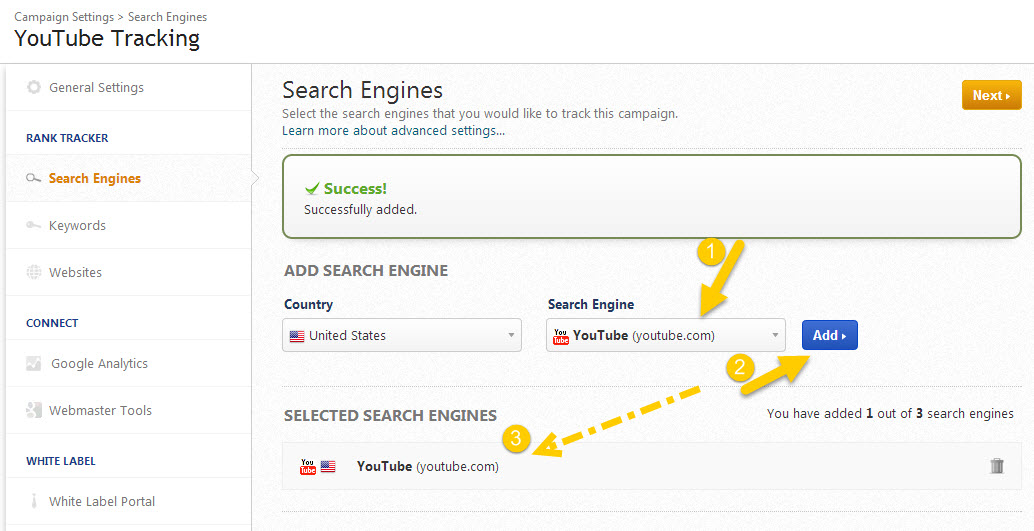Viewport: 1034px width, 531px height.
Task: Click the White Label Portal icon
Action: tap(34, 501)
